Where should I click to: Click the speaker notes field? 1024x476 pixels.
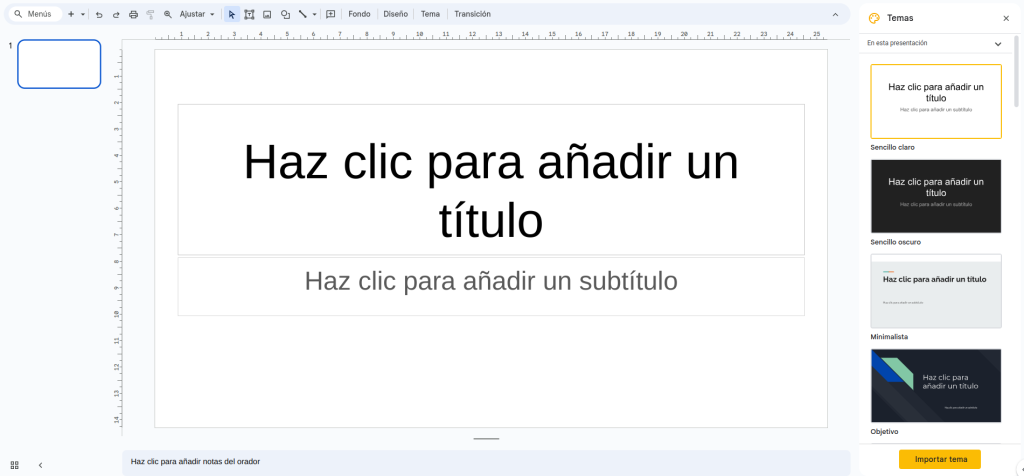[486, 462]
